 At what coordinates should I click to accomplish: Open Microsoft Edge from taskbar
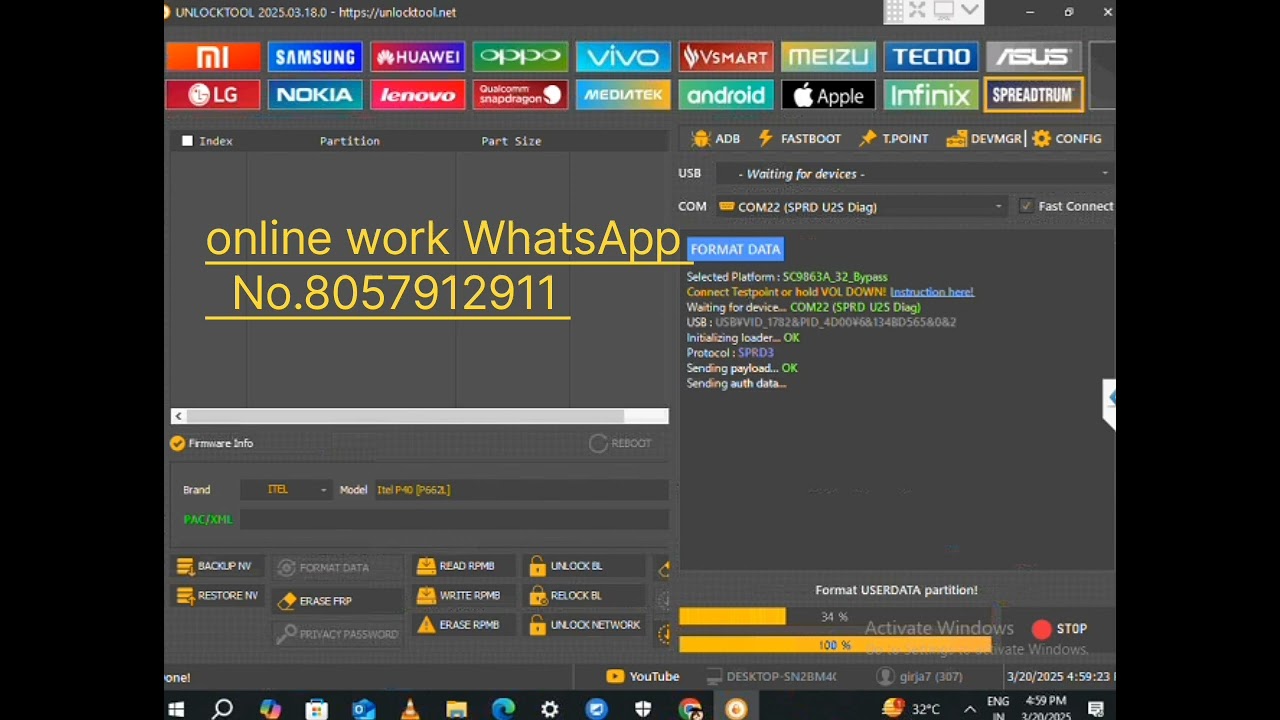(x=503, y=709)
